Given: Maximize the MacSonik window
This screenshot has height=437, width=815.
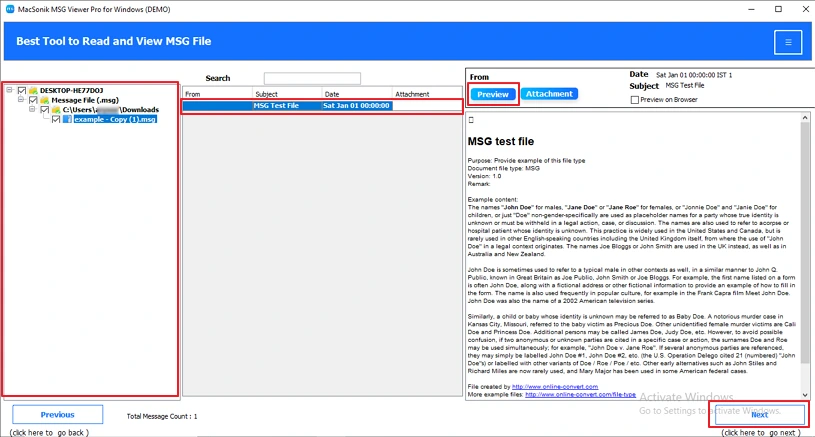Looking at the screenshot, I should [778, 9].
